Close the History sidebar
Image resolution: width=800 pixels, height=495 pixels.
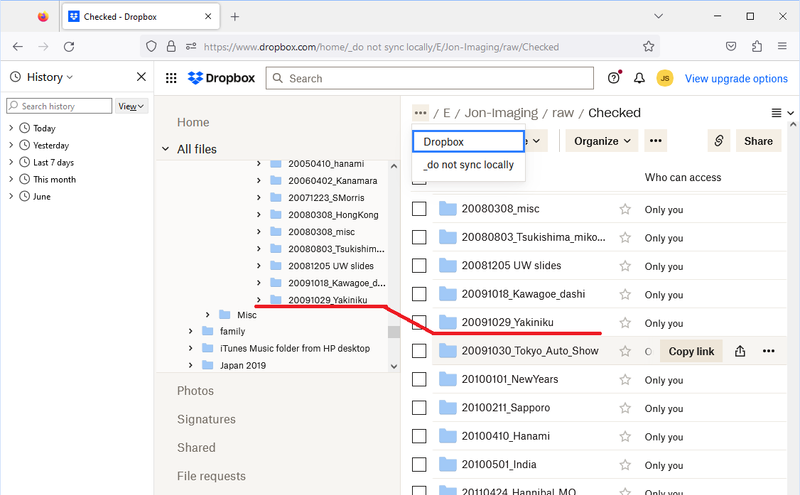[x=141, y=77]
